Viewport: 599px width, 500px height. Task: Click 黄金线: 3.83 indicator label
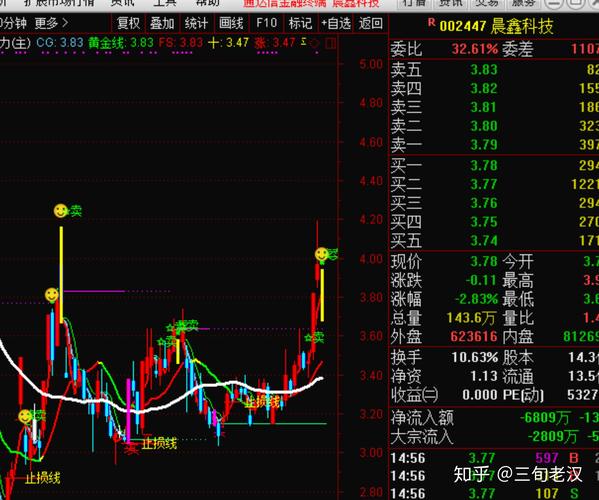tap(121, 42)
